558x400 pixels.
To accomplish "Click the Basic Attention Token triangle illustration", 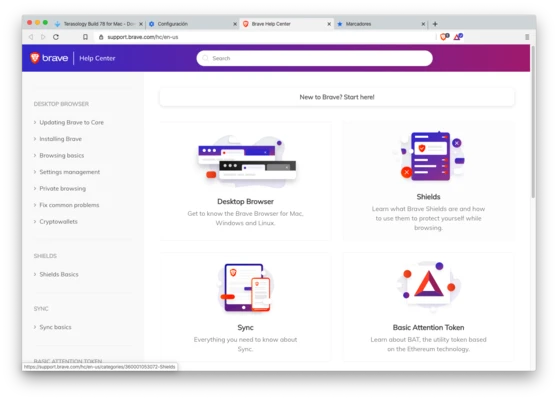I will 429,286.
